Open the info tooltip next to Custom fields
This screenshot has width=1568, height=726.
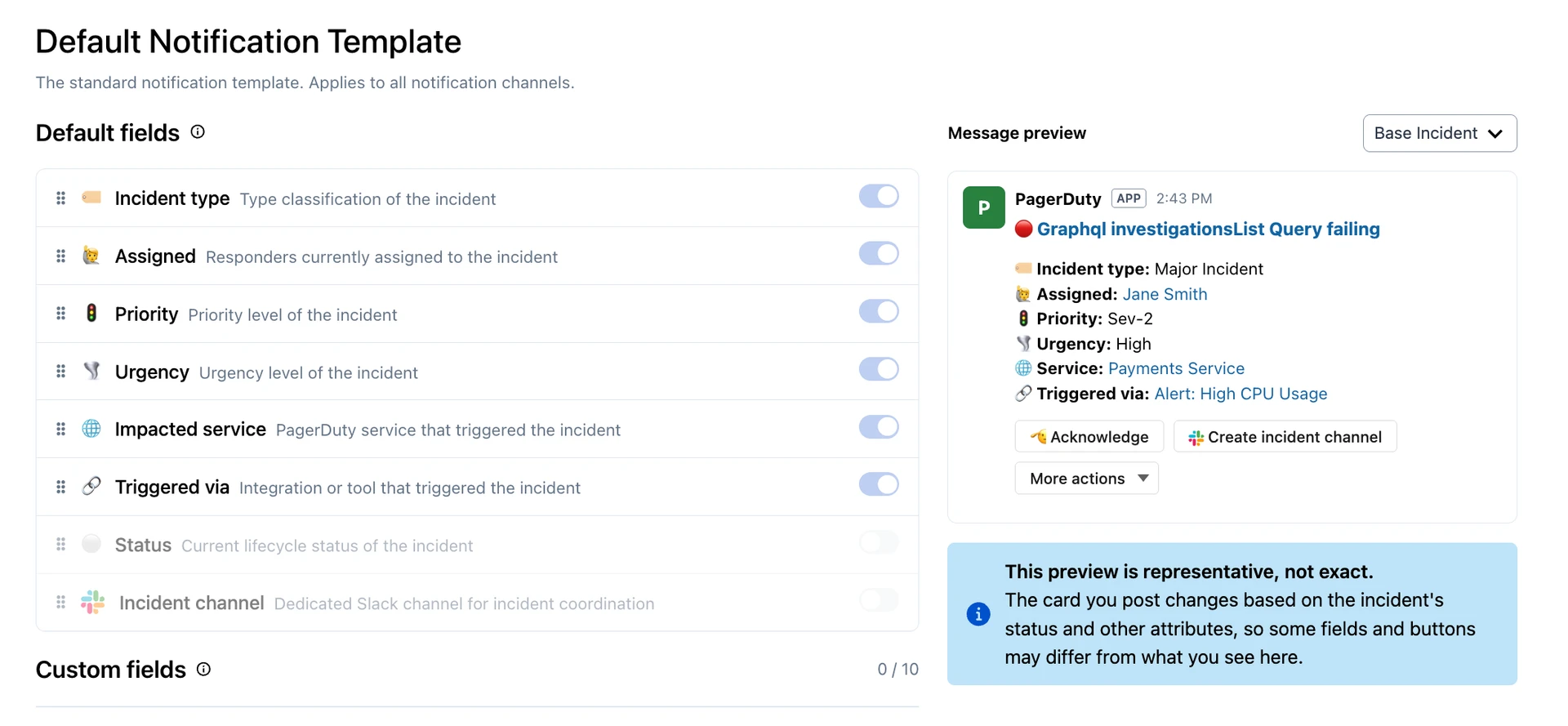point(204,669)
